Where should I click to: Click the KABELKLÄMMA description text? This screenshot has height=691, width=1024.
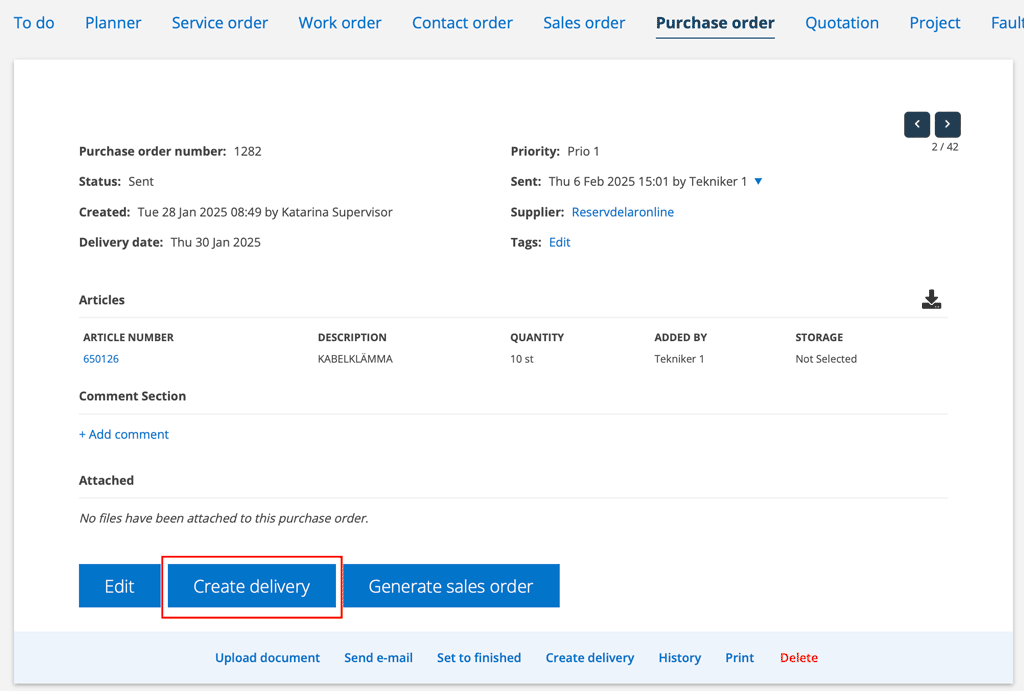click(355, 359)
